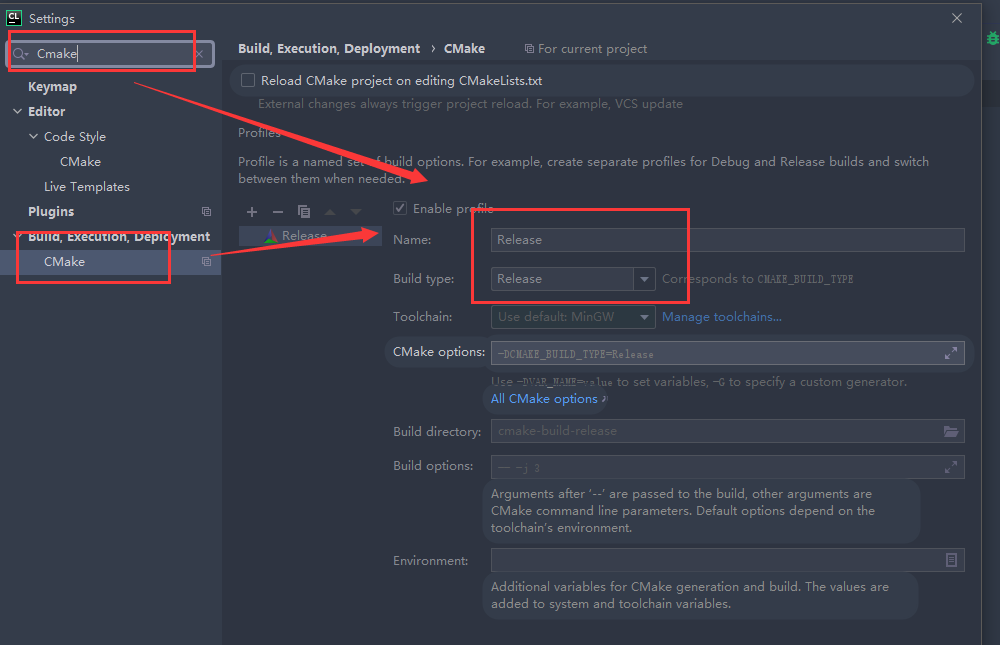Close the Settings dialog
1000x645 pixels.
pyautogui.click(x=957, y=18)
